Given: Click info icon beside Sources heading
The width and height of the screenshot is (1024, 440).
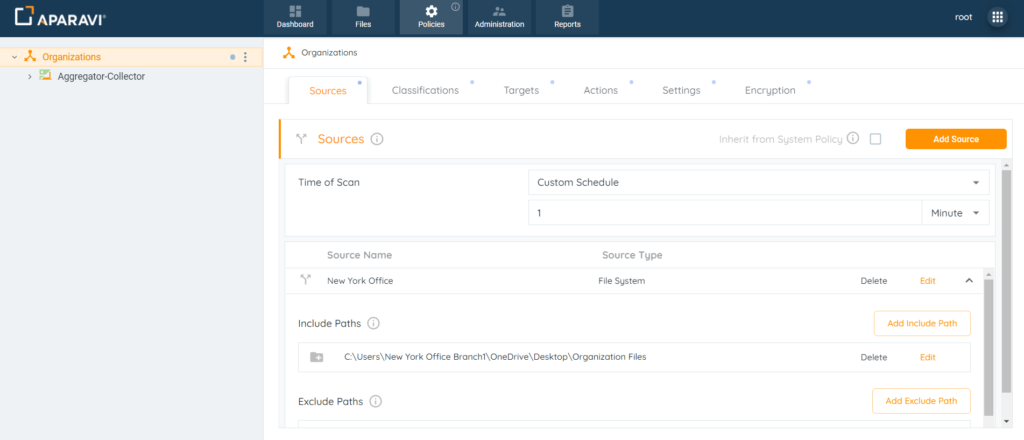Looking at the screenshot, I should coord(377,139).
